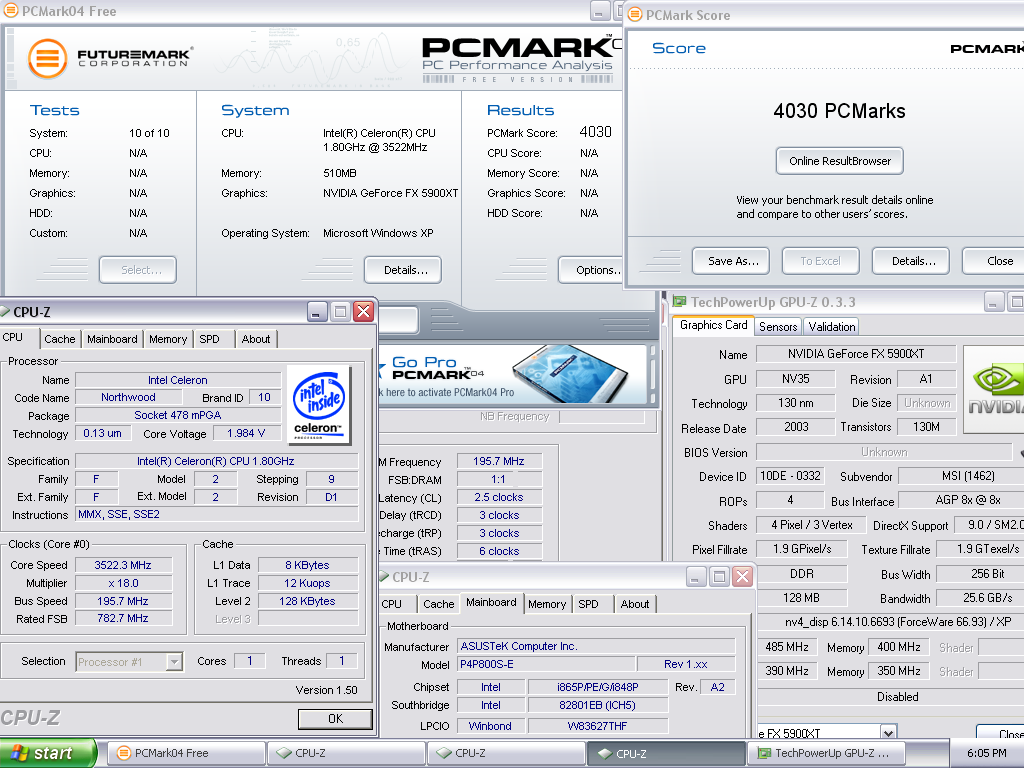
Task: Switch to PCMark04 Free taskbar item
Action: point(186,753)
